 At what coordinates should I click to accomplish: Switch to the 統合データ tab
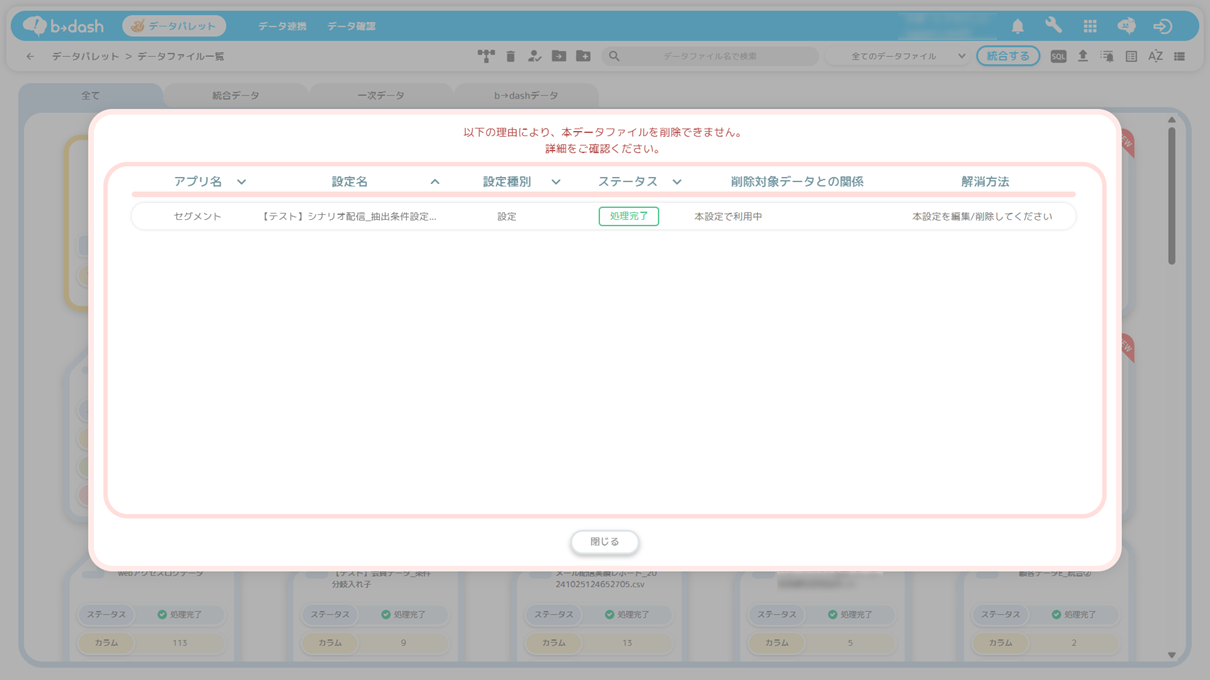(235, 96)
